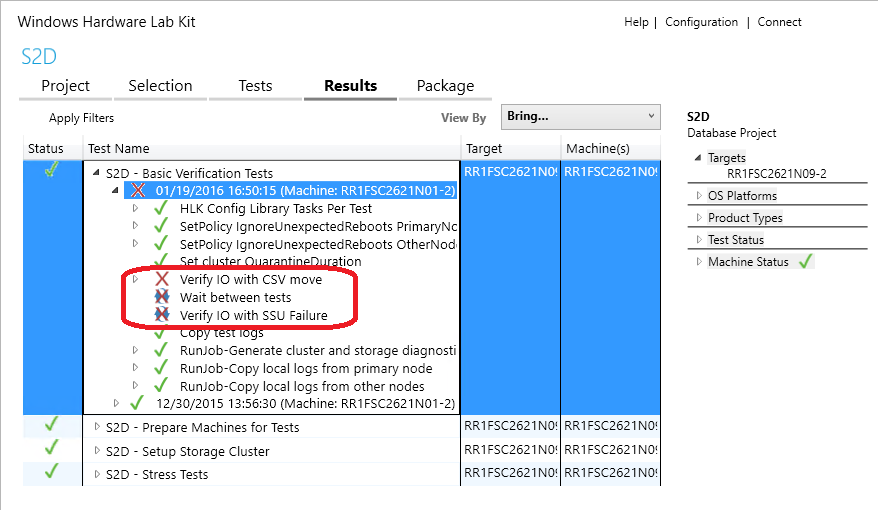Expand SetPolicy IgnoreUnexpectedReboots PrimaryNode row
This screenshot has height=510, width=878.
(135, 226)
